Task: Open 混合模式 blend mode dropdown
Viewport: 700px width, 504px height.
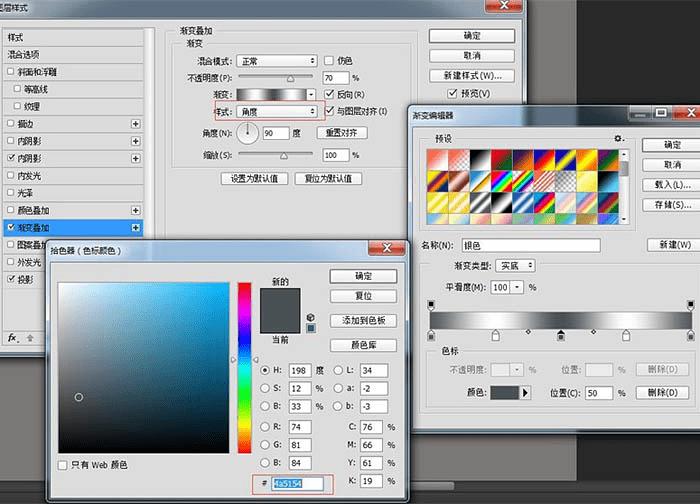Action: [x=277, y=61]
